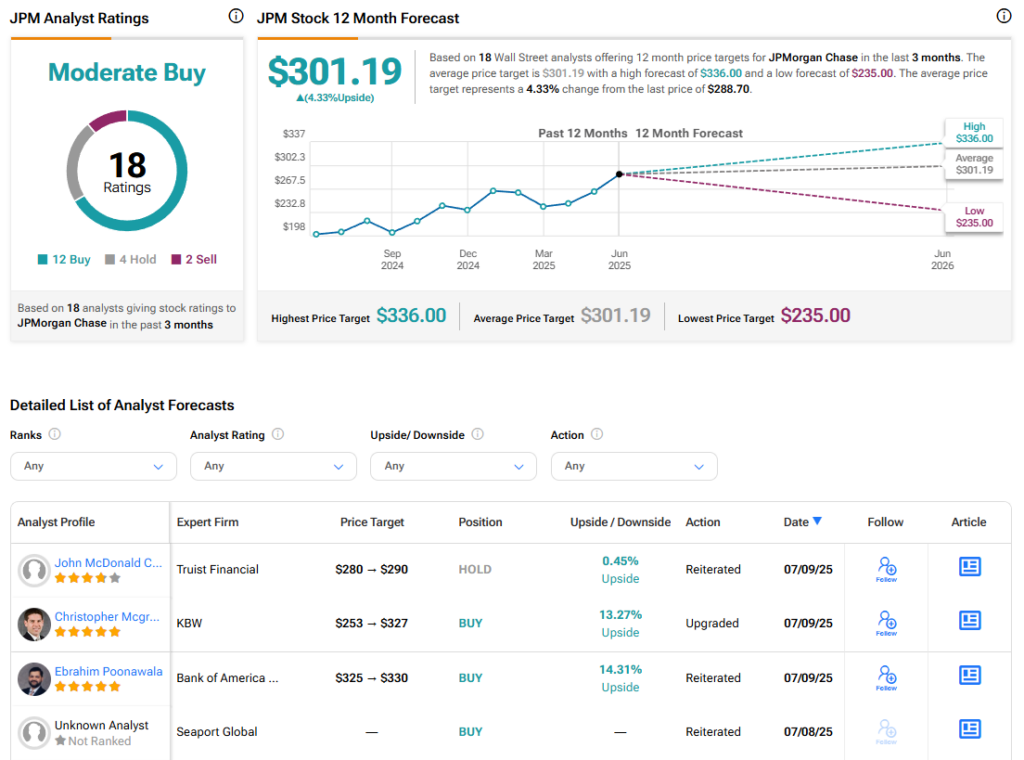Click the June 2025 chart data point
Image resolution: width=1024 pixels, height=760 pixels.
click(x=619, y=174)
